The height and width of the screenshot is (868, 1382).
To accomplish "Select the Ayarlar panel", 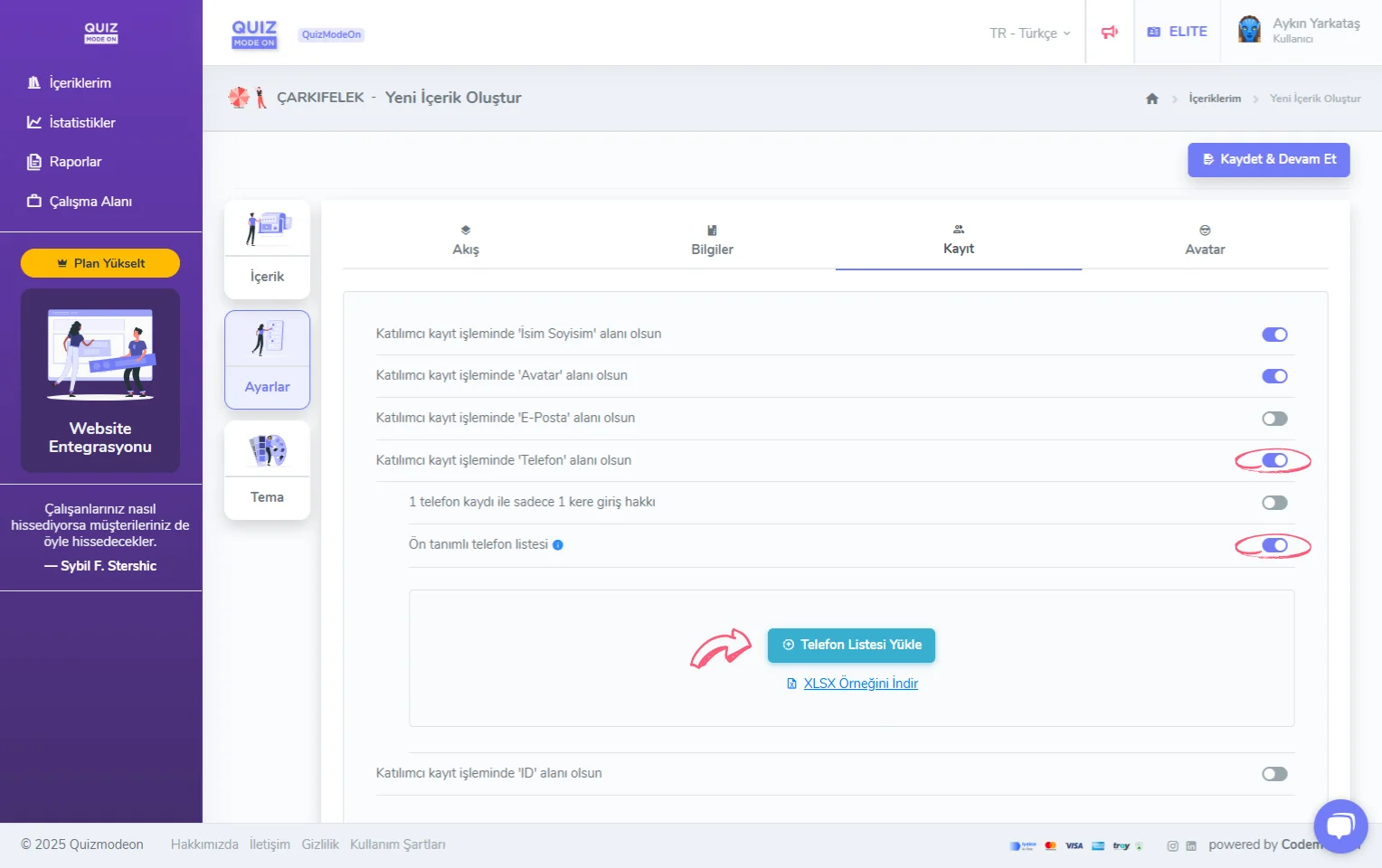I will 267,359.
